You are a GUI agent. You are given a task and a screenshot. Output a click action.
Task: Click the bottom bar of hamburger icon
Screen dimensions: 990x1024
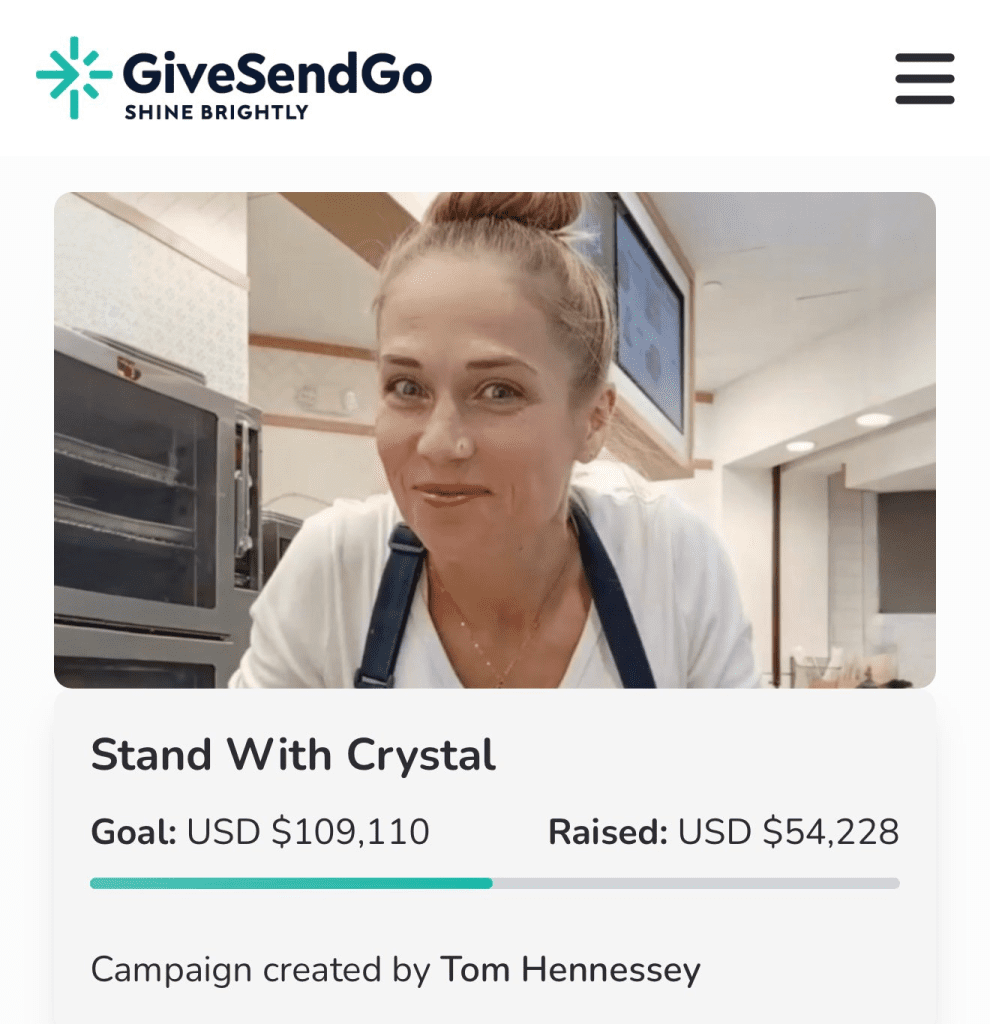coord(925,99)
